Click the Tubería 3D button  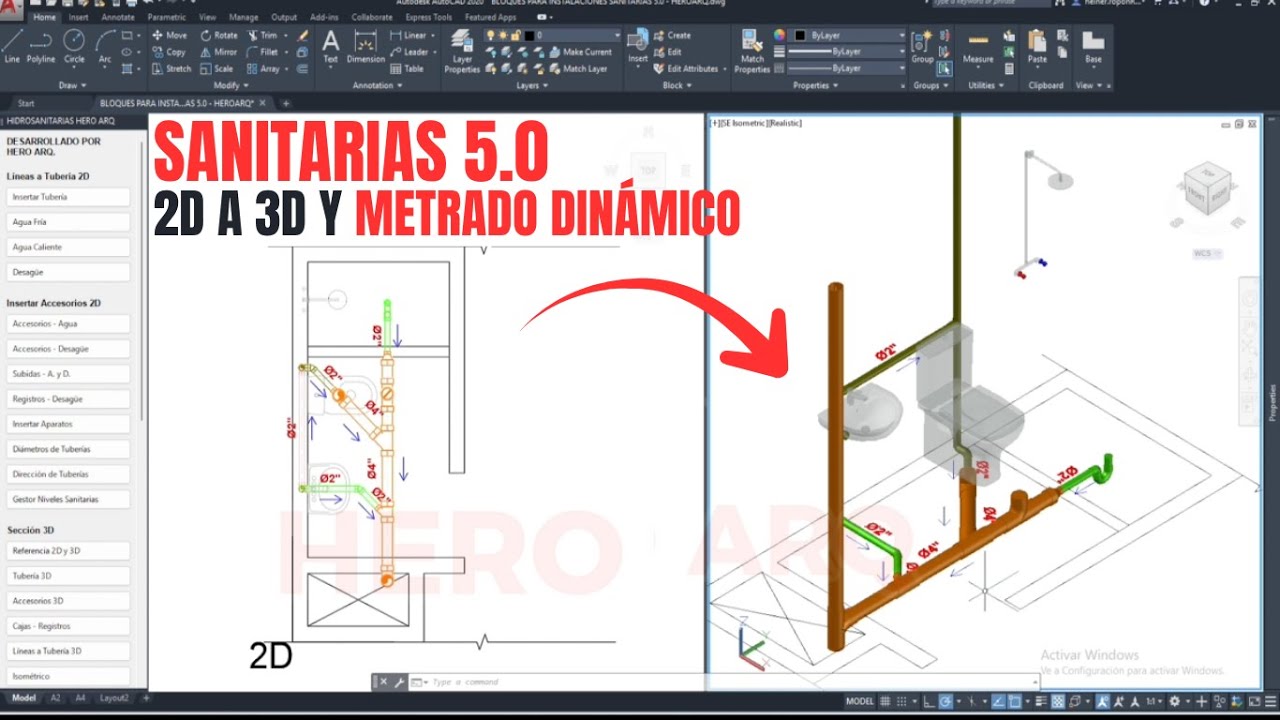tap(68, 576)
